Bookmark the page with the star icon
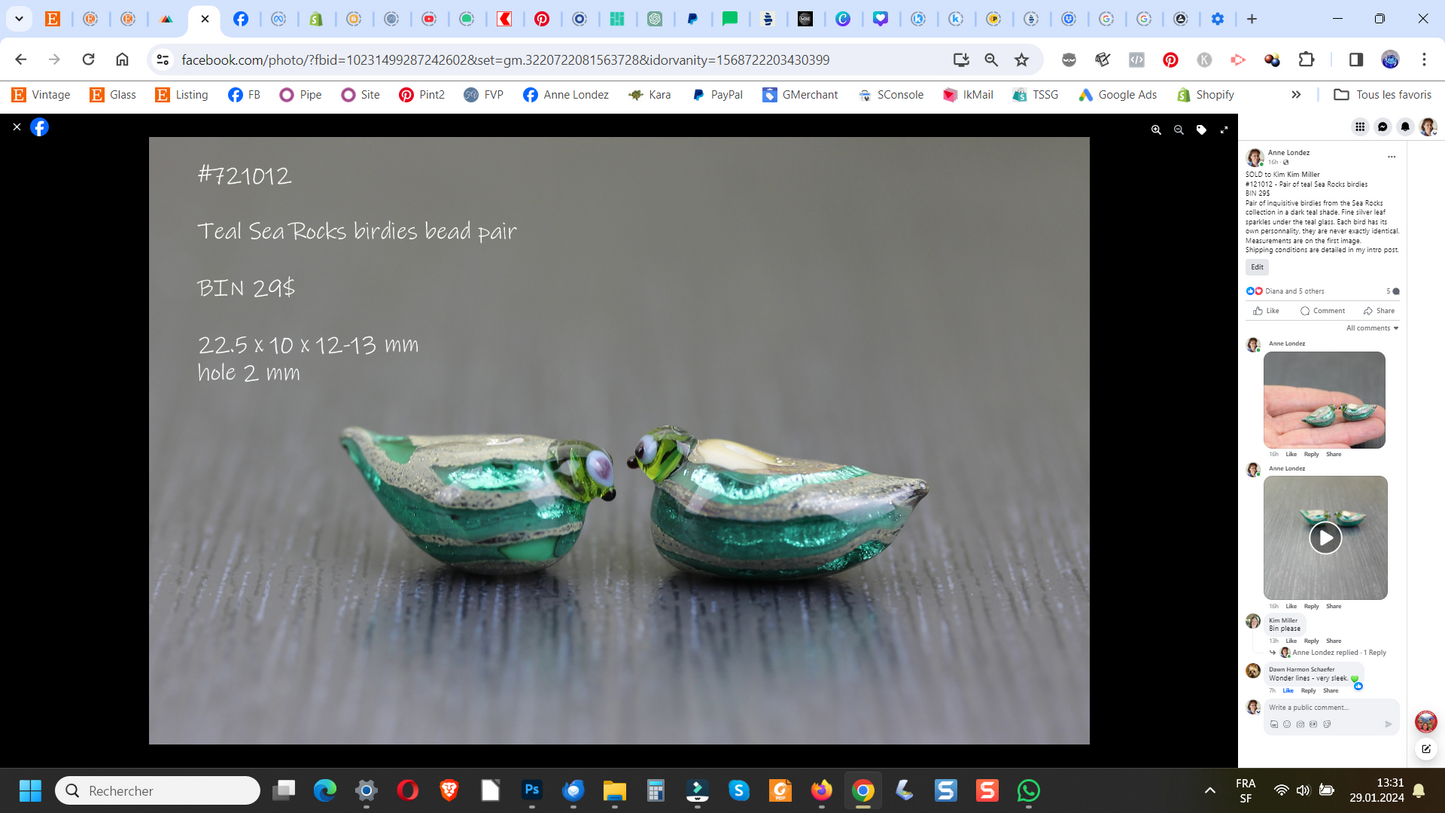1445x813 pixels. tap(1022, 60)
